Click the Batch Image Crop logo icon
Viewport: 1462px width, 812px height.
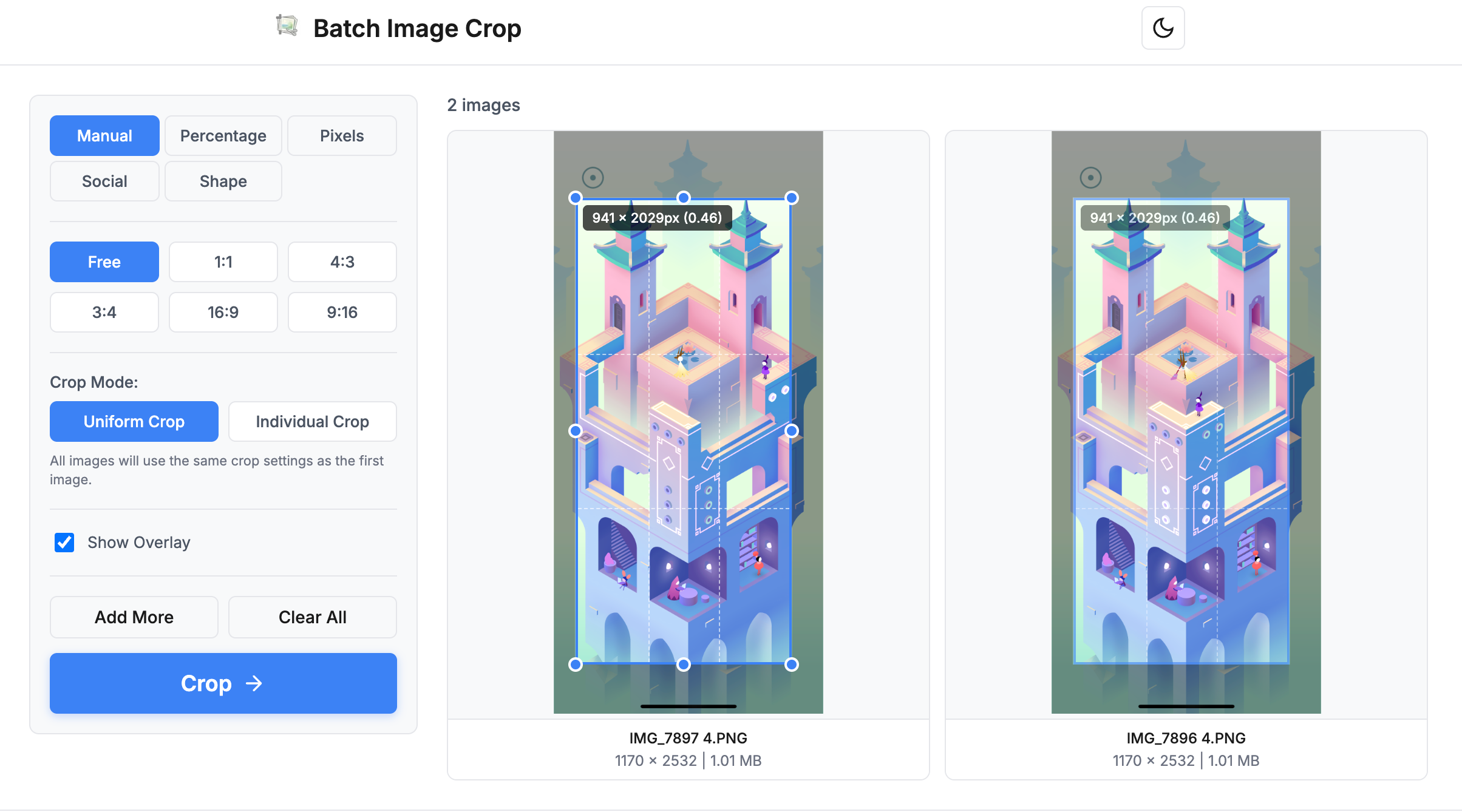pyautogui.click(x=287, y=26)
